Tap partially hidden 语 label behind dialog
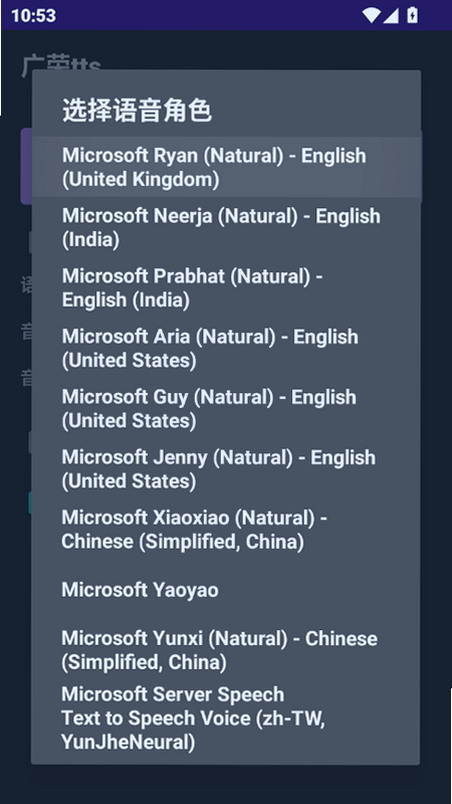The width and height of the screenshot is (452, 804). click(x=26, y=286)
